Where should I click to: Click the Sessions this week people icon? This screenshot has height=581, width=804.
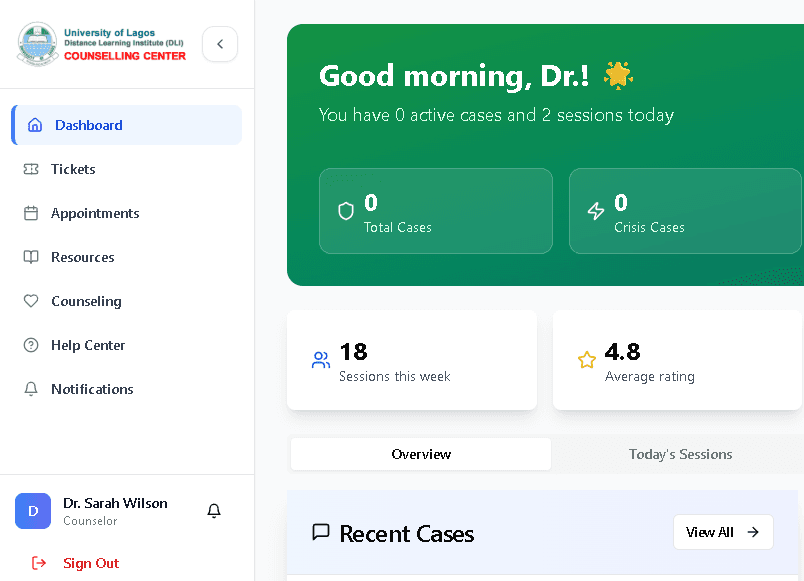pyautogui.click(x=321, y=360)
